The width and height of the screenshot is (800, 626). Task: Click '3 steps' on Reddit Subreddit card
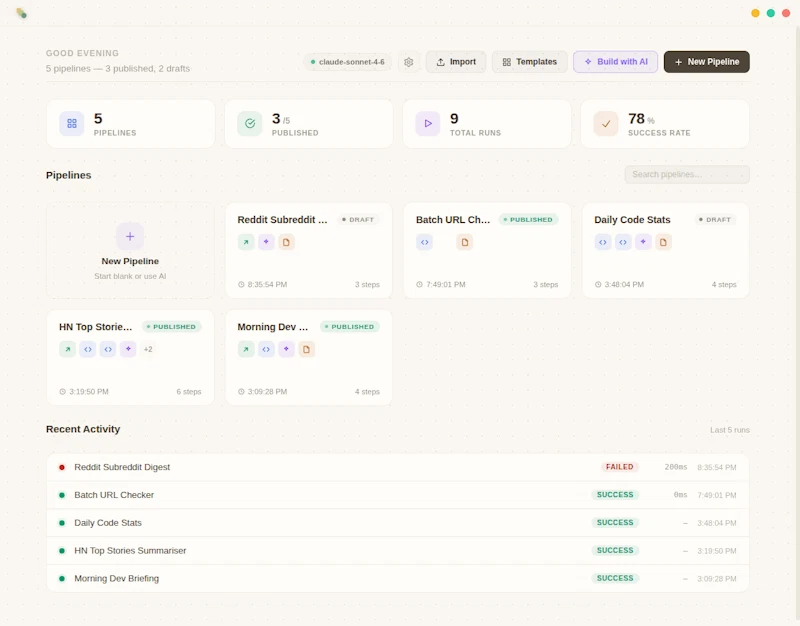367,285
